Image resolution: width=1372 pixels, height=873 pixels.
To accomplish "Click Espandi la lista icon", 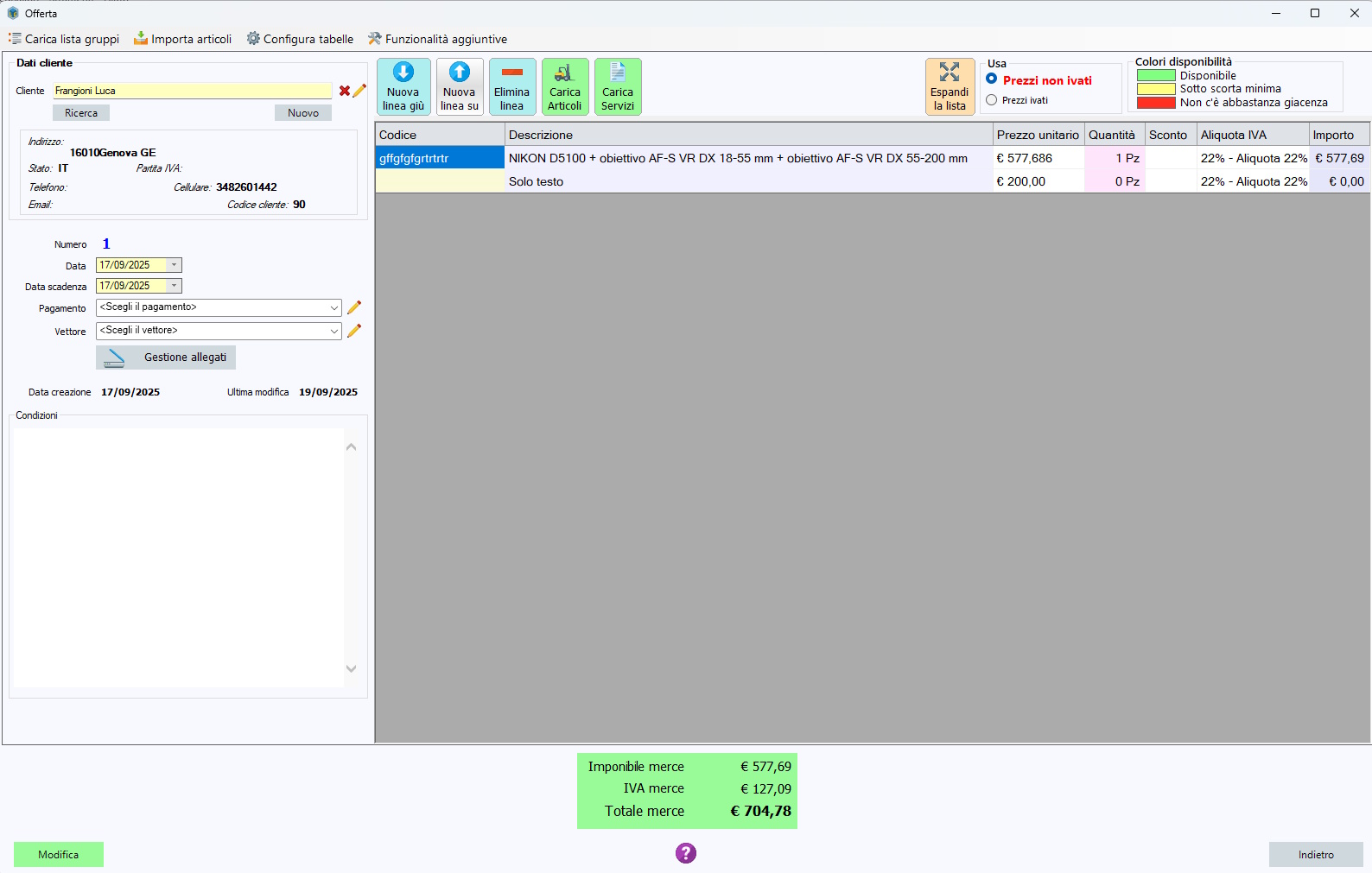I will (950, 73).
